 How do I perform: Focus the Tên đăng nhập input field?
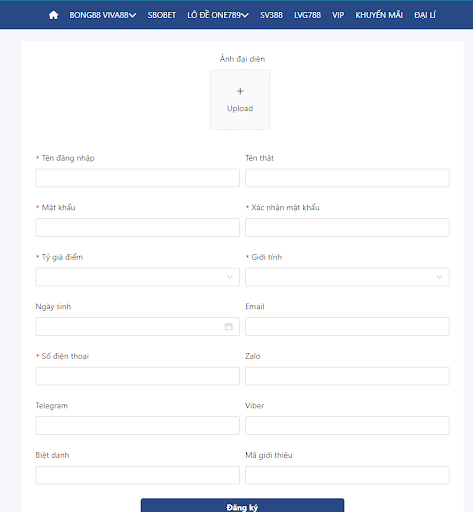(138, 178)
